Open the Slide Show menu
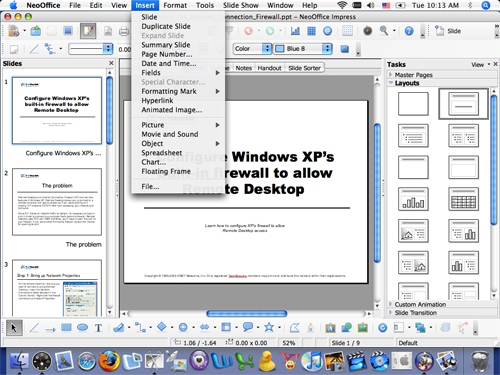The width and height of the screenshot is (500, 375). pos(241,5)
